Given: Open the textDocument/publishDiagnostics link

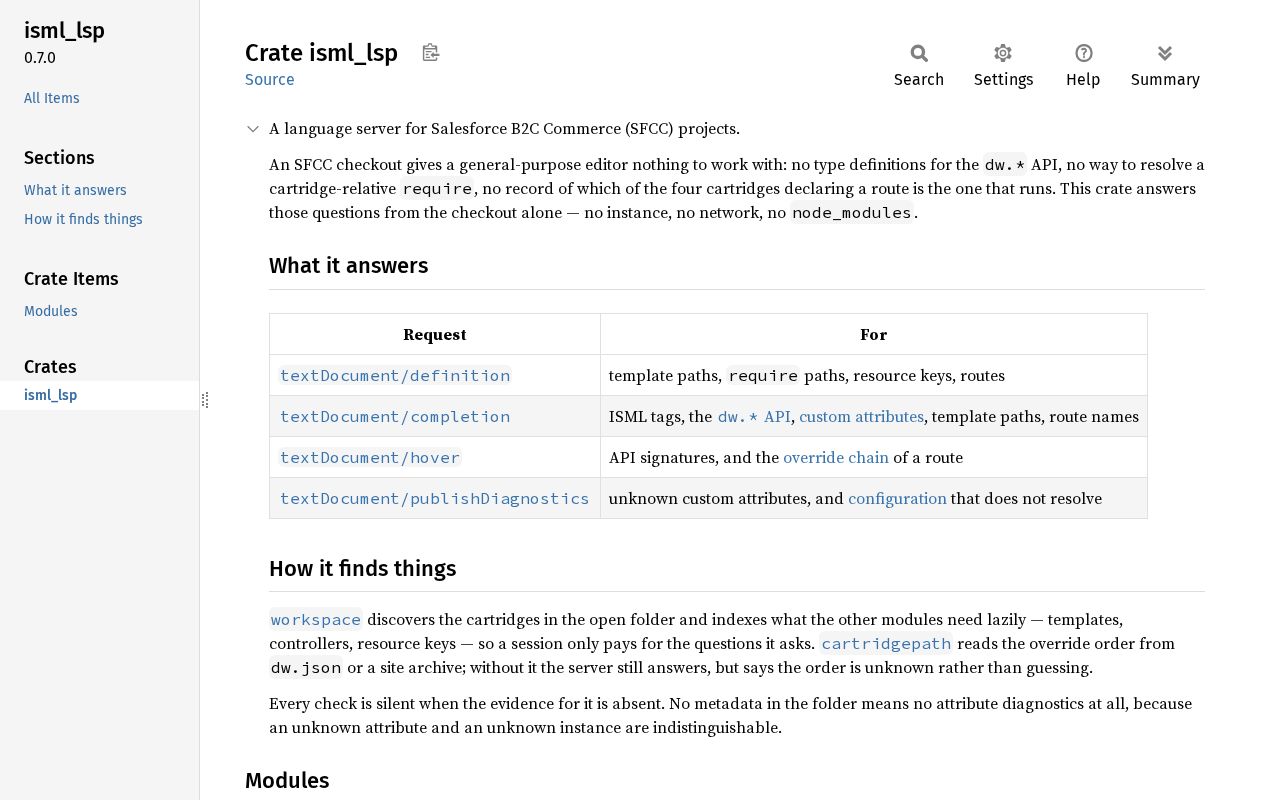Looking at the screenshot, I should tap(435, 498).
